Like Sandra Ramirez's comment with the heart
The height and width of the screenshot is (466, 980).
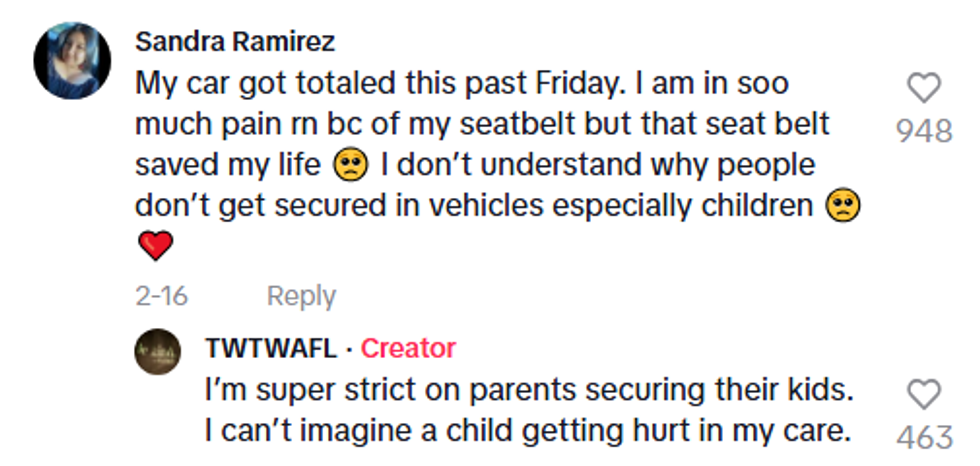[924, 89]
